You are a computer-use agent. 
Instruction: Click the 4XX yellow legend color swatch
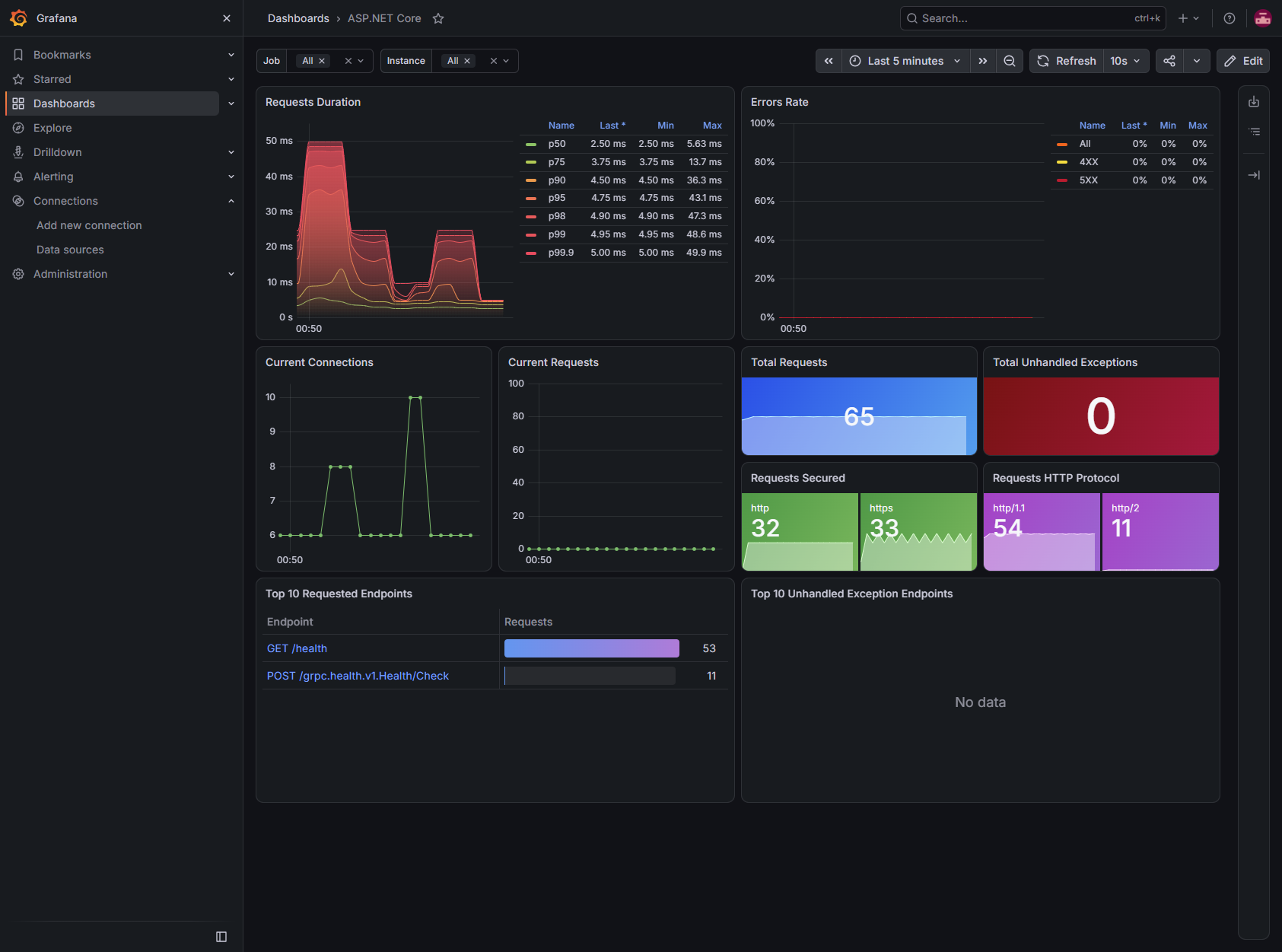pyautogui.click(x=1062, y=162)
